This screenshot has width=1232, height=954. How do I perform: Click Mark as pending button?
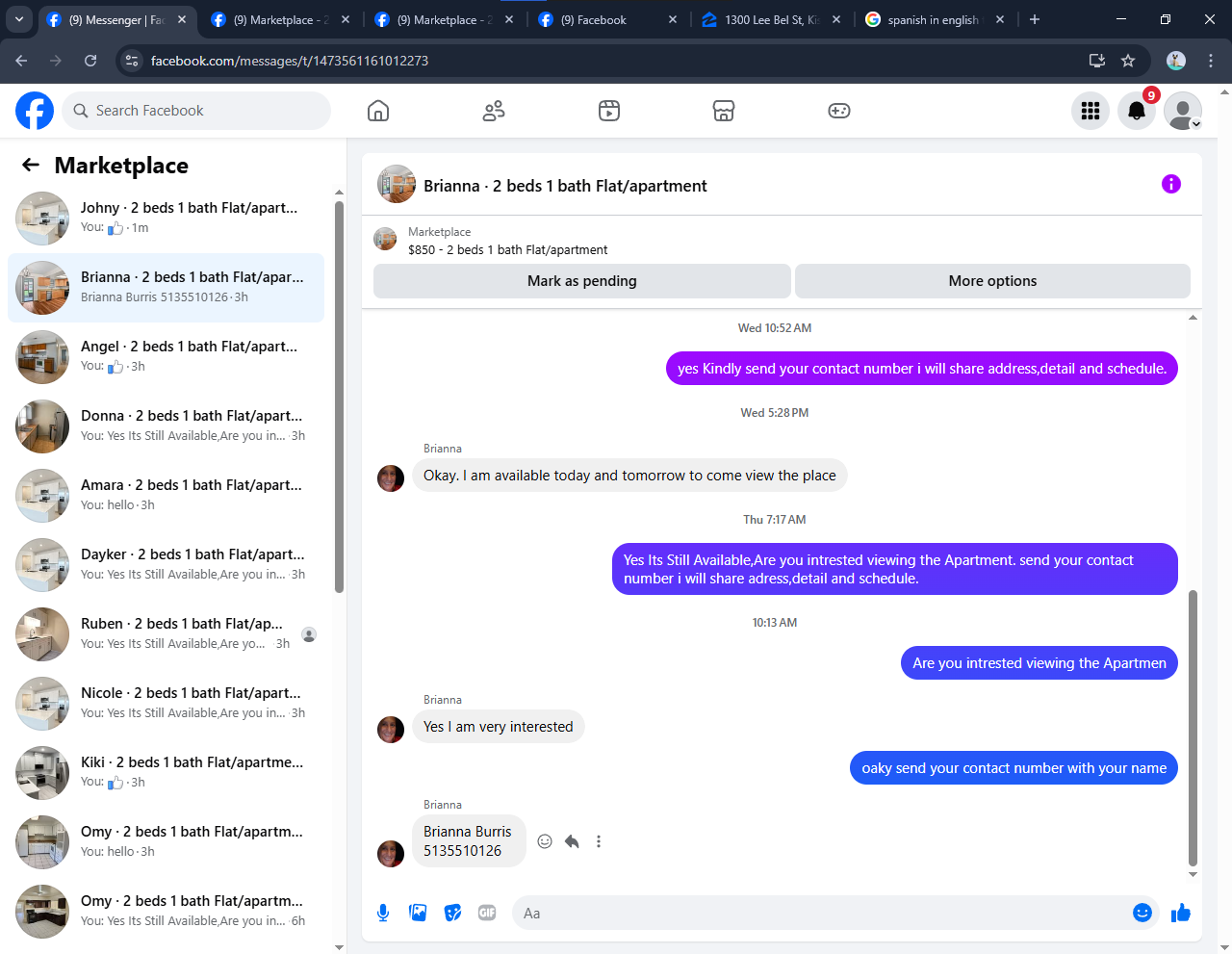[582, 281]
